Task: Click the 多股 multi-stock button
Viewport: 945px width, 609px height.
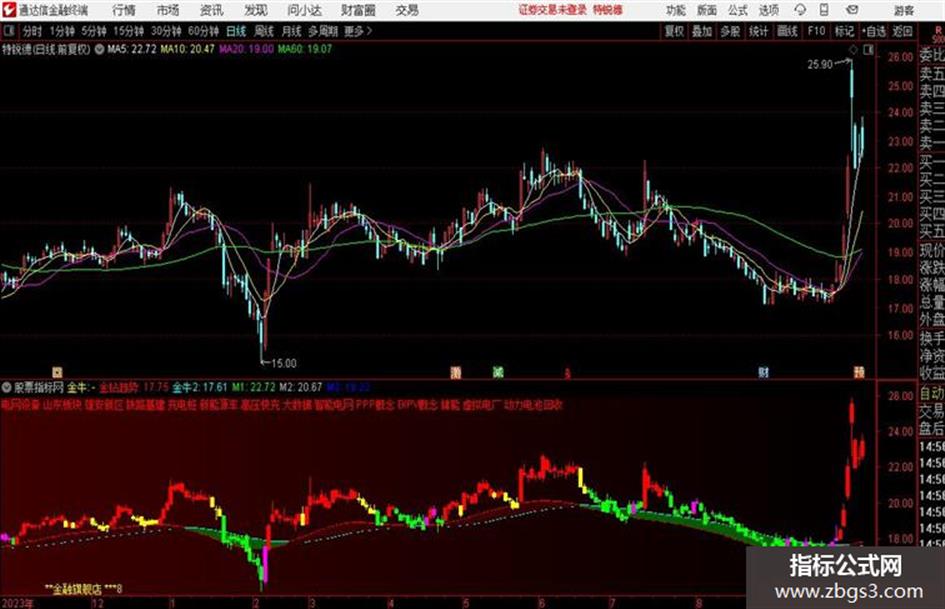Action: tap(730, 31)
